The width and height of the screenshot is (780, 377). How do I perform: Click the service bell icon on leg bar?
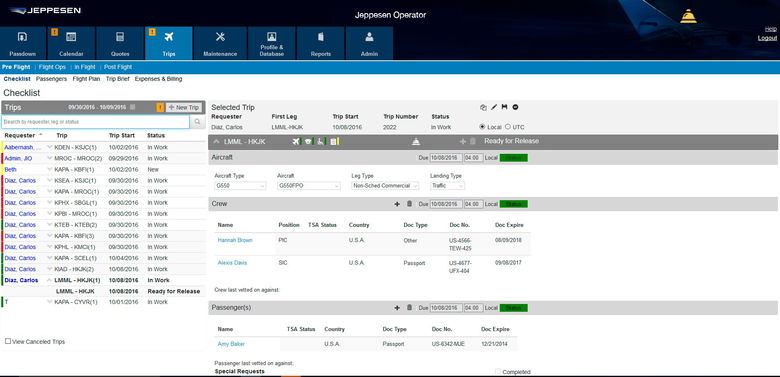(416, 142)
